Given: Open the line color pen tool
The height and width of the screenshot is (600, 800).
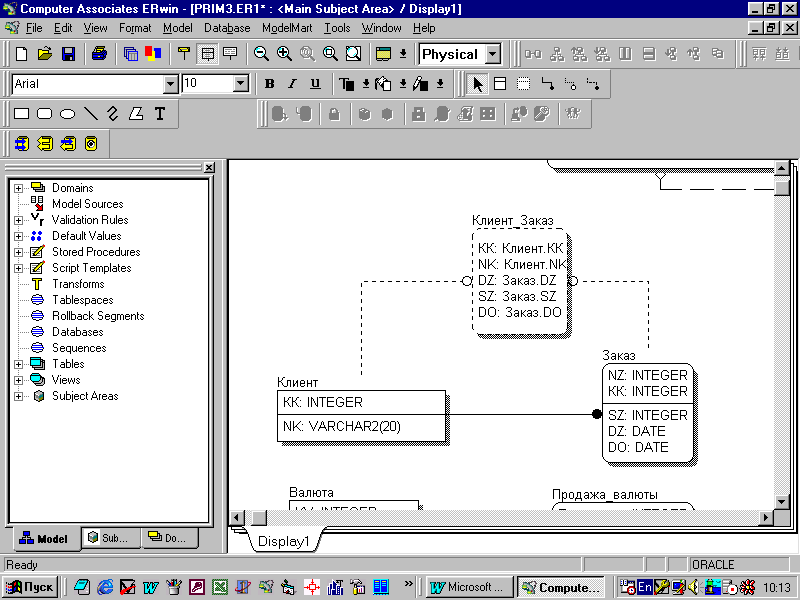Looking at the screenshot, I should pyautogui.click(x=420, y=84).
